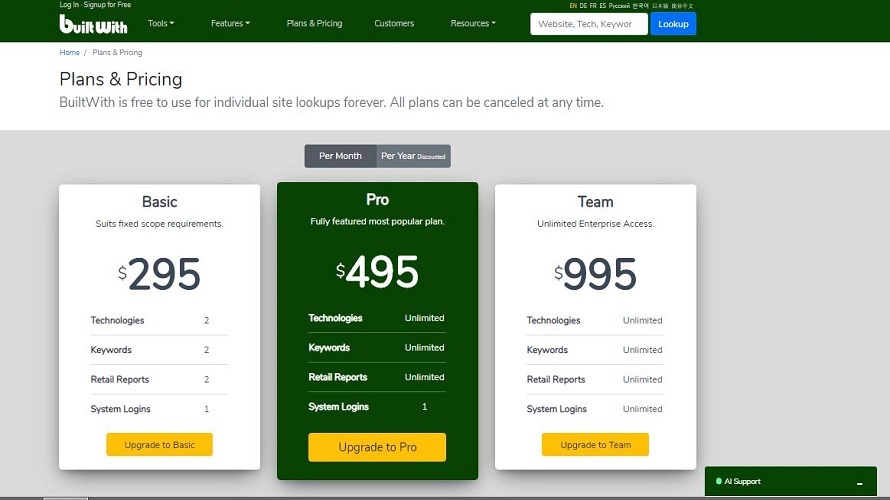Click Upgrade to Basic button
This screenshot has height=500, width=890.
159,444
